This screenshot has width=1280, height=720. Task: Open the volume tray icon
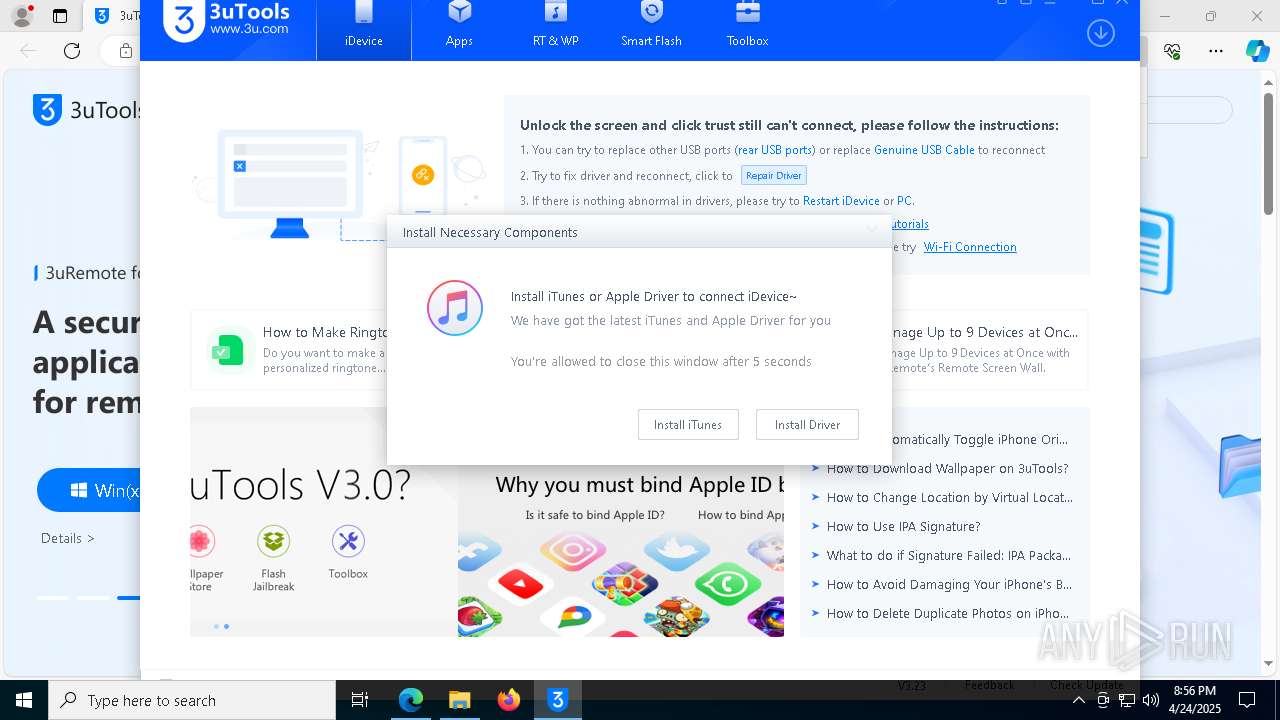pos(1150,700)
